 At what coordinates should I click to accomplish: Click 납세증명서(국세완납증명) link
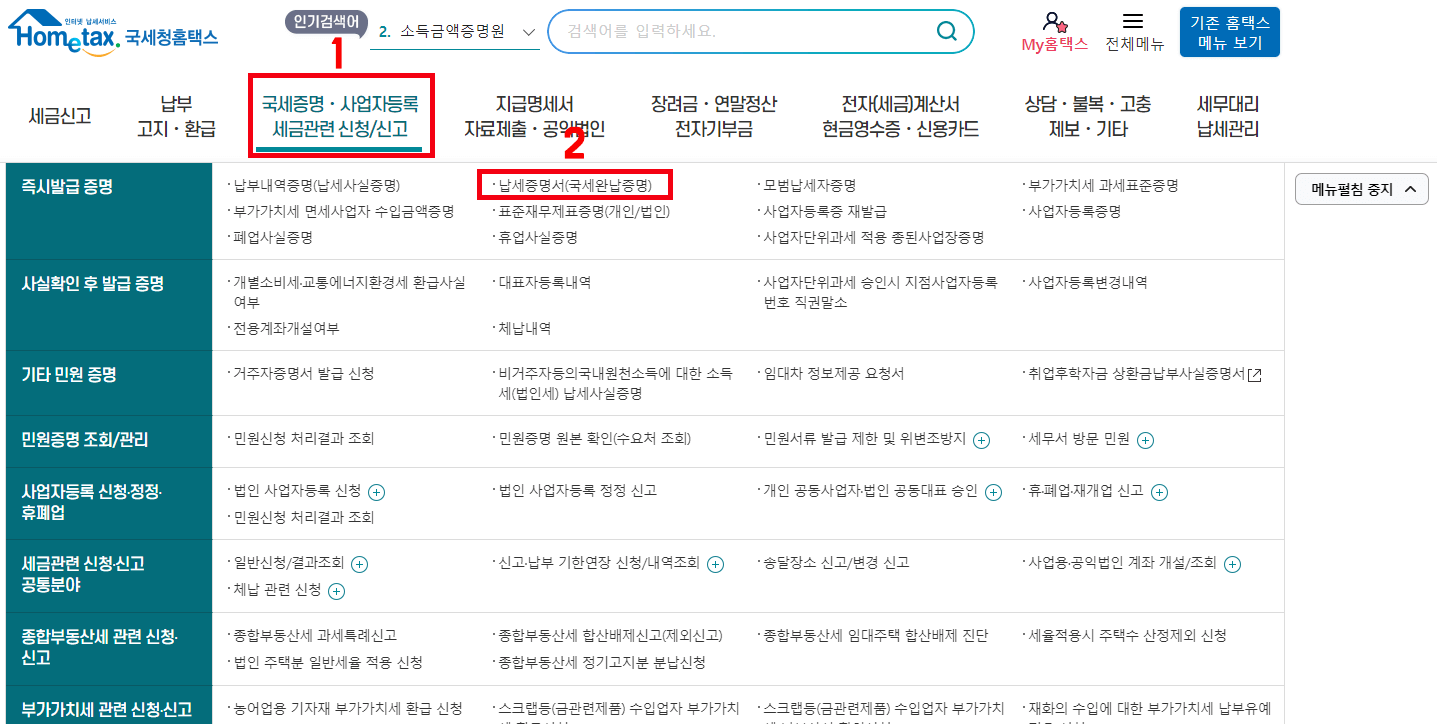click(575, 185)
